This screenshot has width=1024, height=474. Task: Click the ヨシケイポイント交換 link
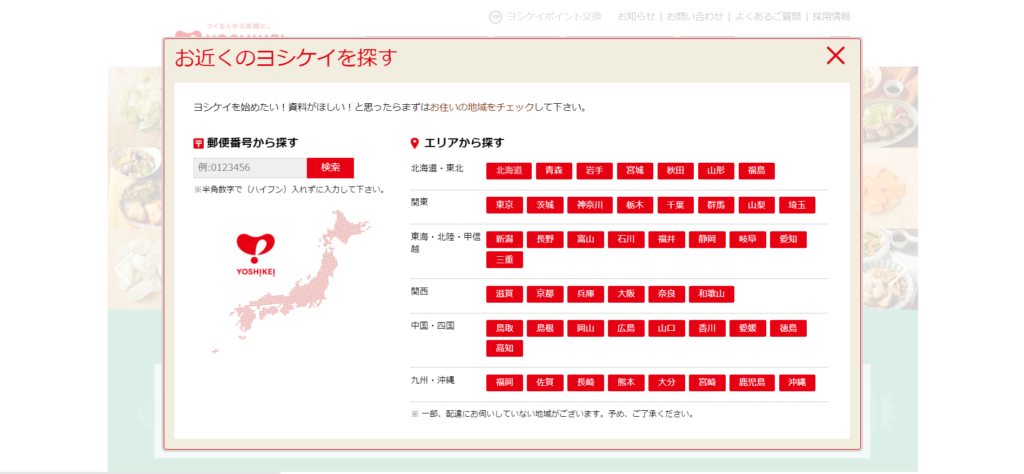tap(546, 17)
